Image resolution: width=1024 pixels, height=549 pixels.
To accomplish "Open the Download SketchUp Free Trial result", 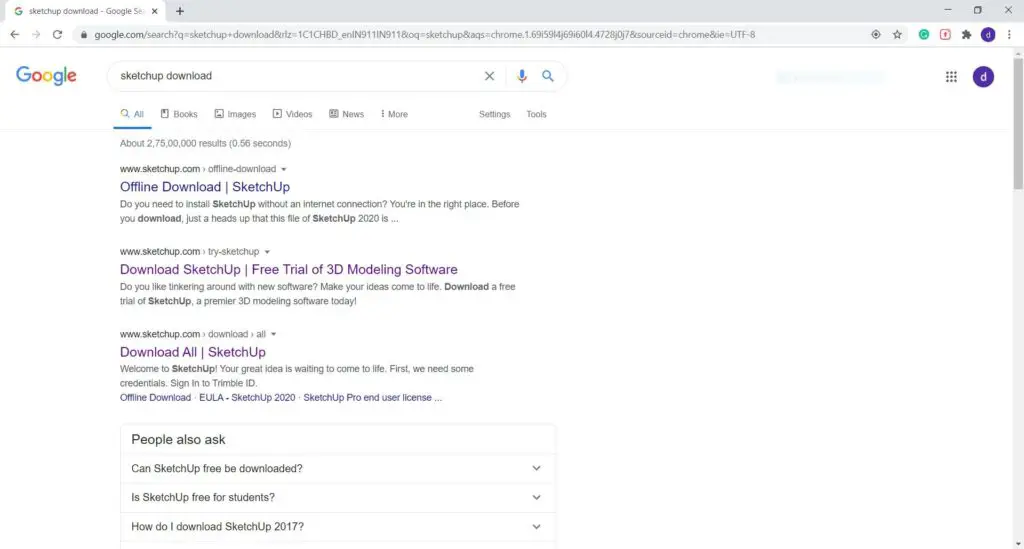I will pyautogui.click(x=289, y=270).
